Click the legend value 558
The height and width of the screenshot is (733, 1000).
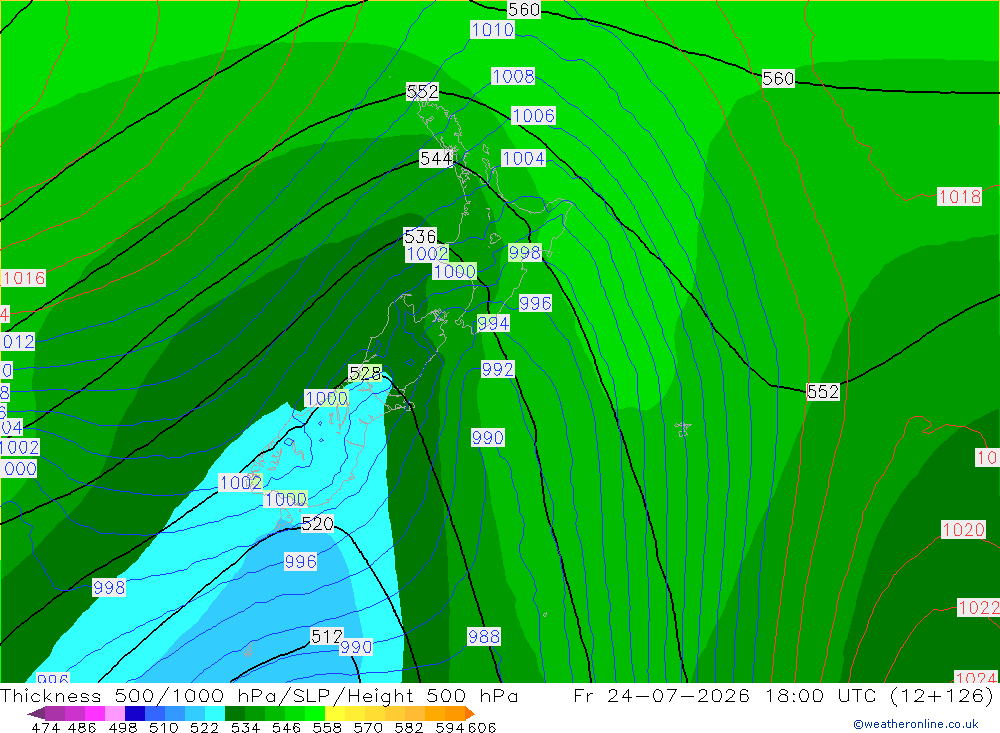click(x=327, y=727)
